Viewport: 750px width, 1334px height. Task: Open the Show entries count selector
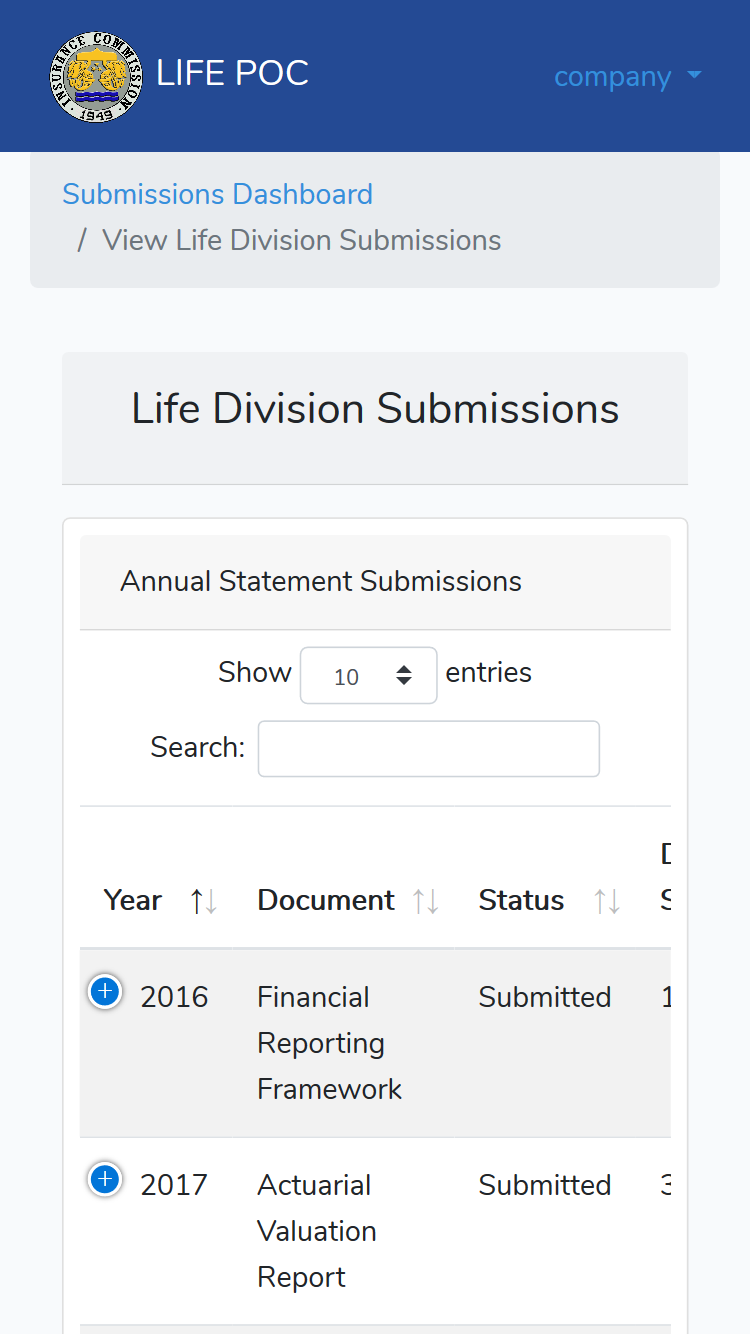pyautogui.click(x=369, y=675)
